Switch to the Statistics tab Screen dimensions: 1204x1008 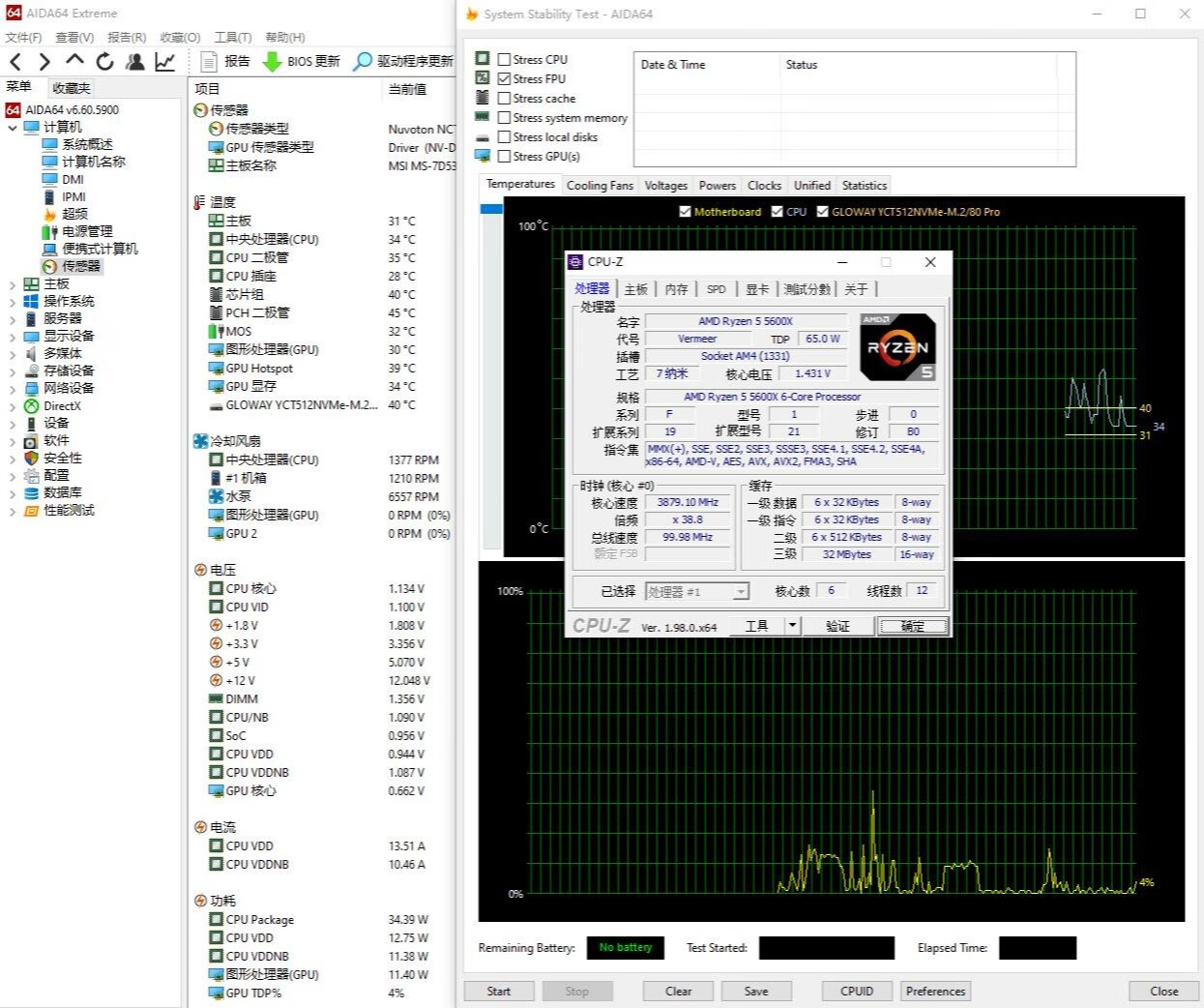pyautogui.click(x=864, y=186)
